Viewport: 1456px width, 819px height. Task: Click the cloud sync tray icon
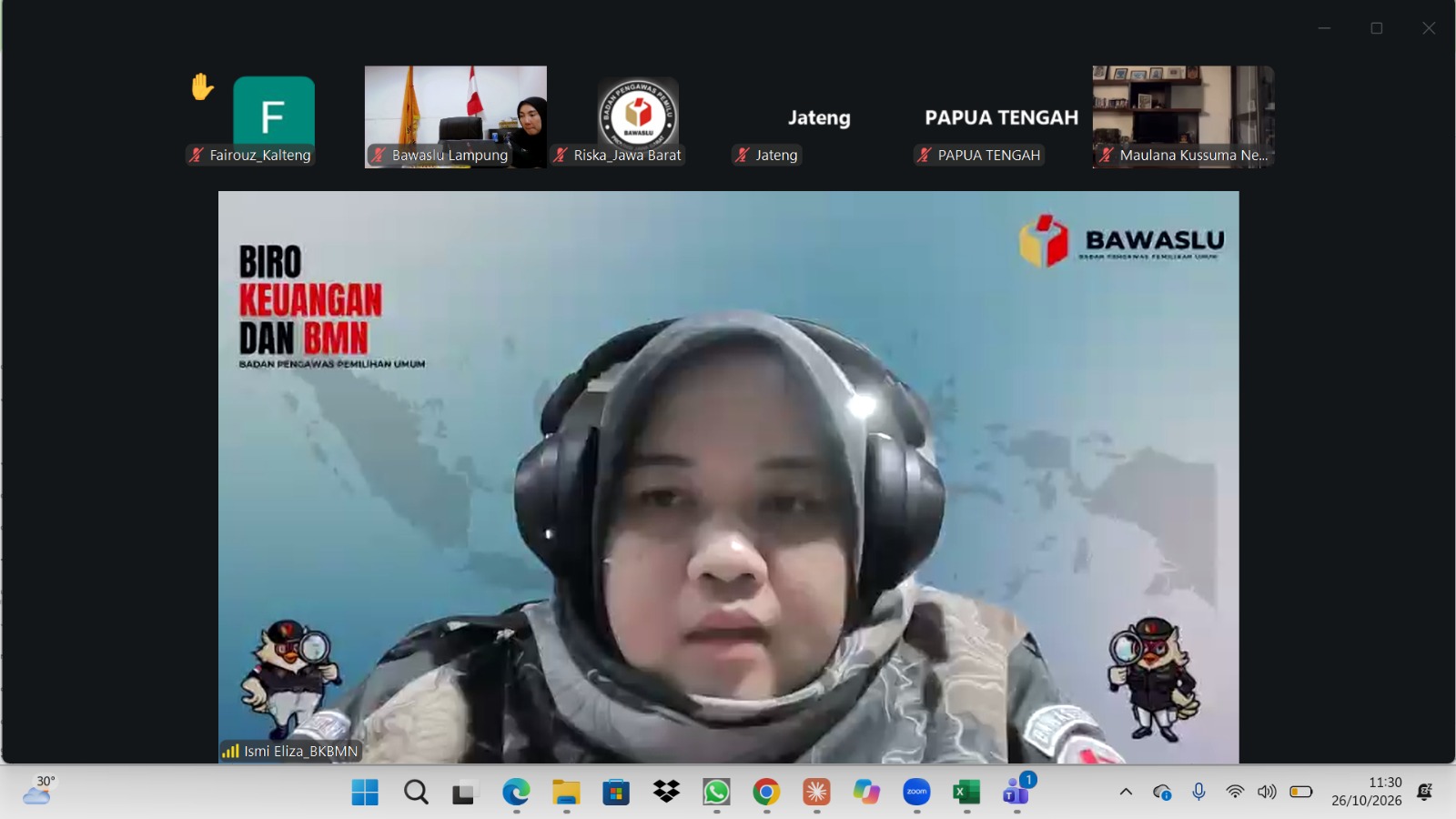pos(1162,793)
